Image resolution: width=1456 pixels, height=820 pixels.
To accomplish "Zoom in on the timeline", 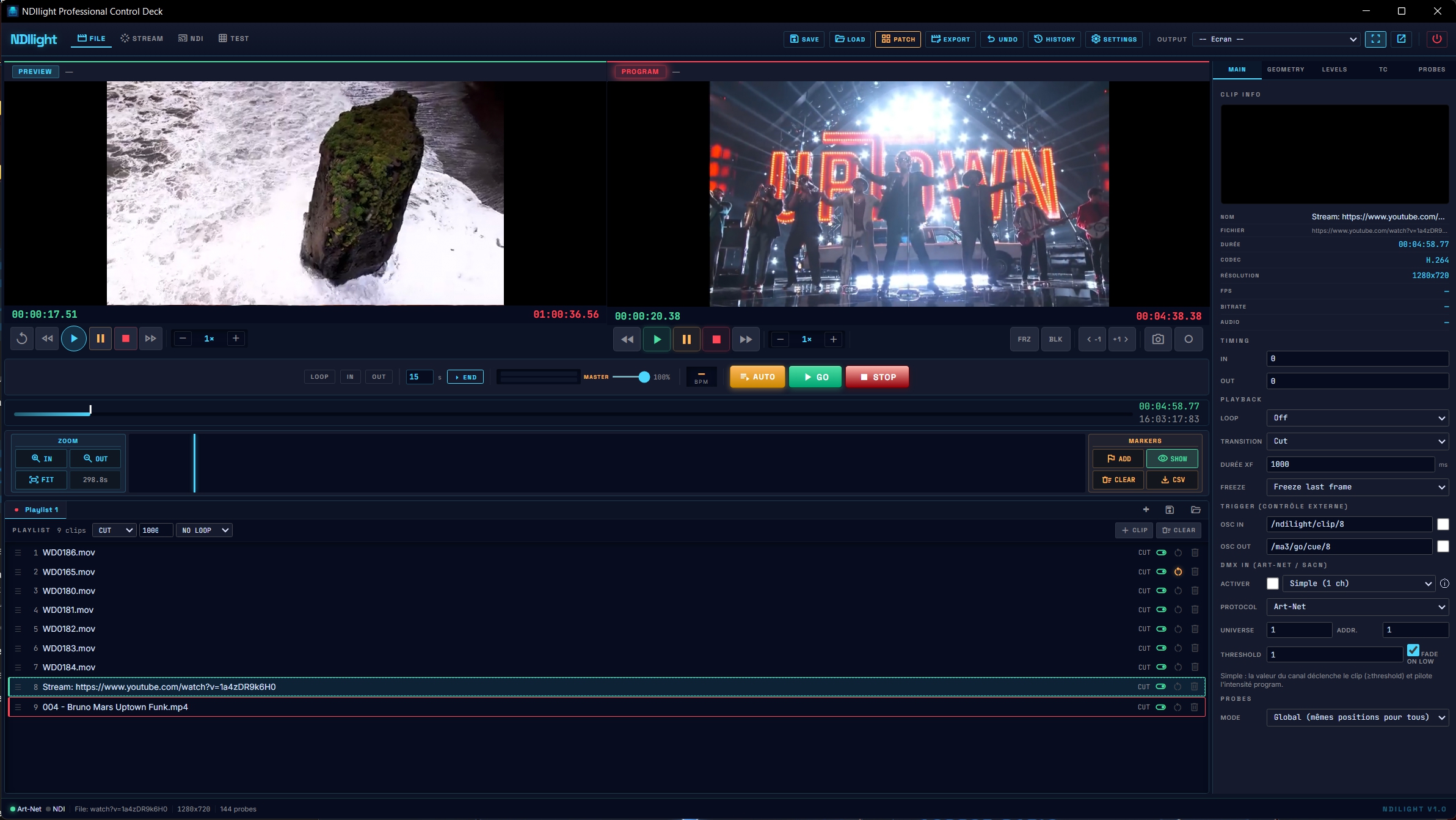I will click(x=42, y=459).
